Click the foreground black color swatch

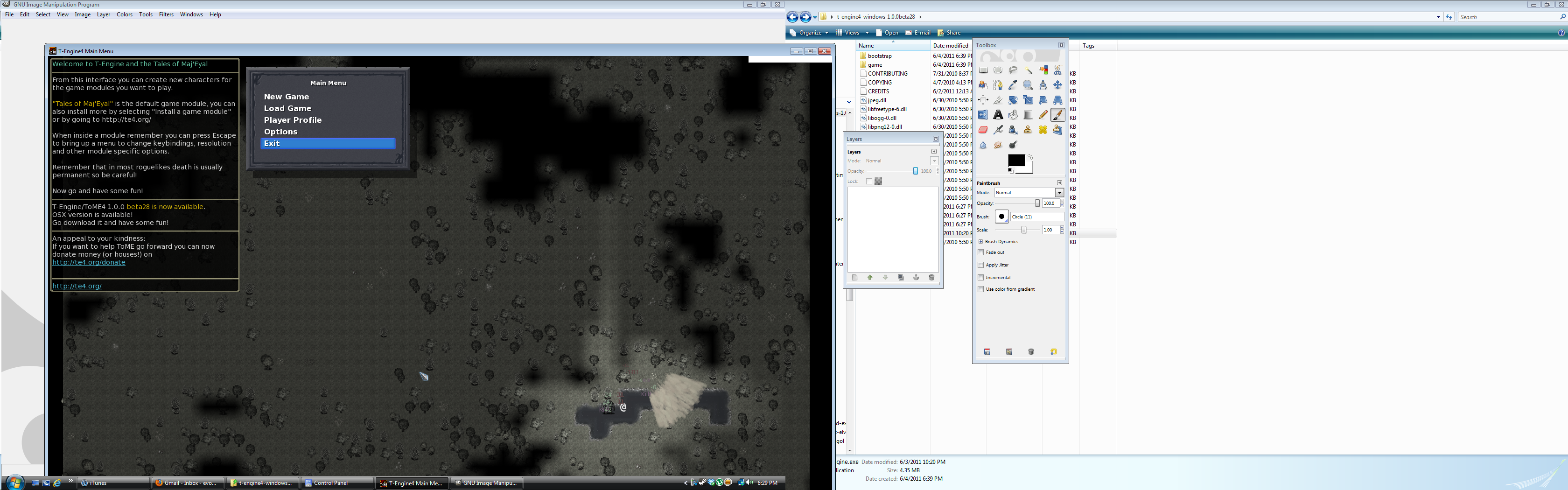point(1016,161)
